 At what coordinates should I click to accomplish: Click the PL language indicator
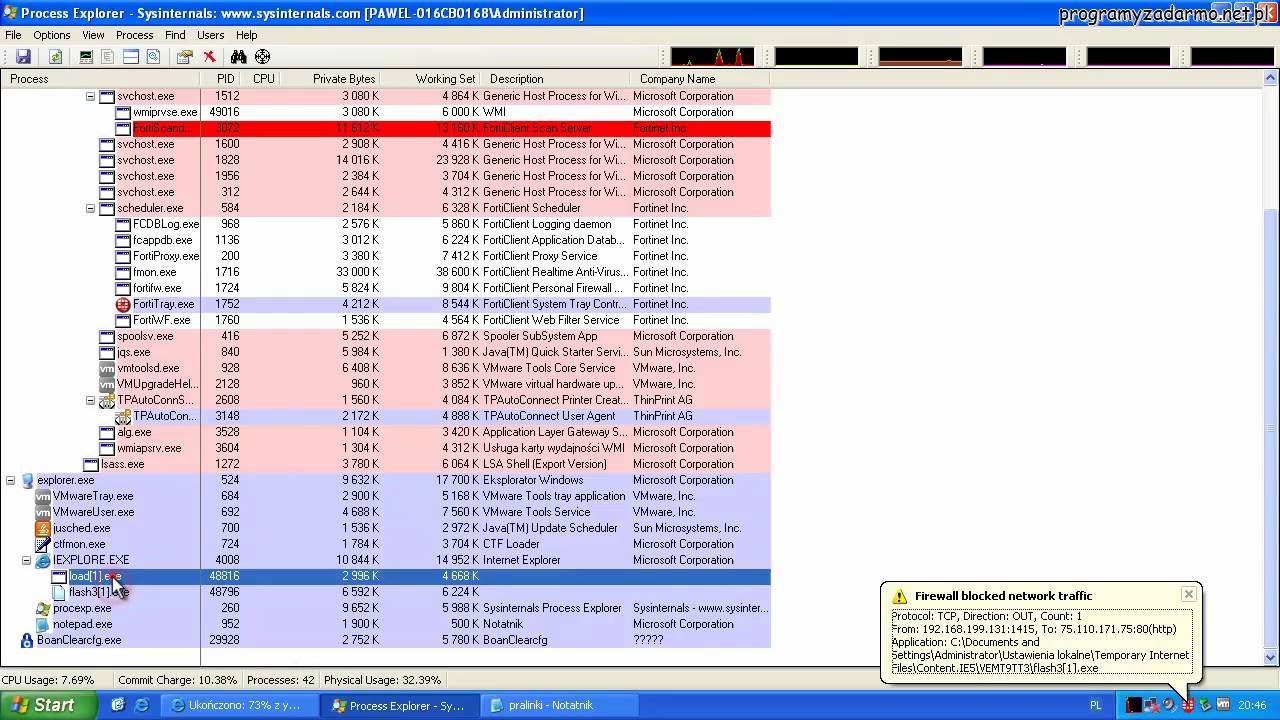[x=1095, y=705]
